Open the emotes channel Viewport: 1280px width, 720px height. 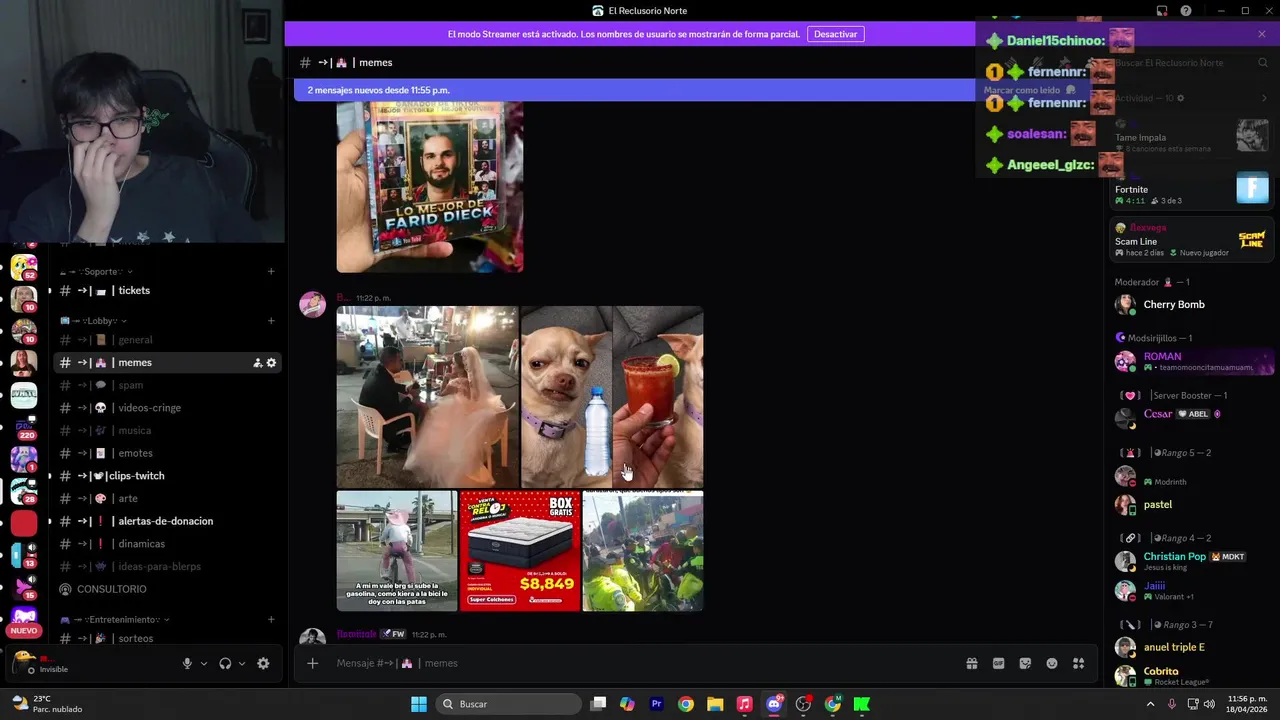tap(168, 453)
